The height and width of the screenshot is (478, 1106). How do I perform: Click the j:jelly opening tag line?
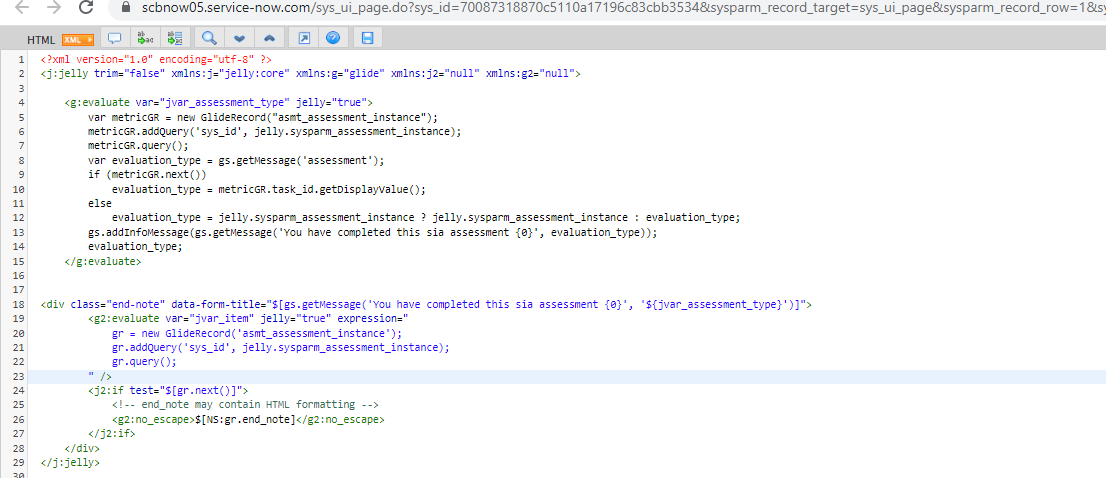[x=310, y=74]
